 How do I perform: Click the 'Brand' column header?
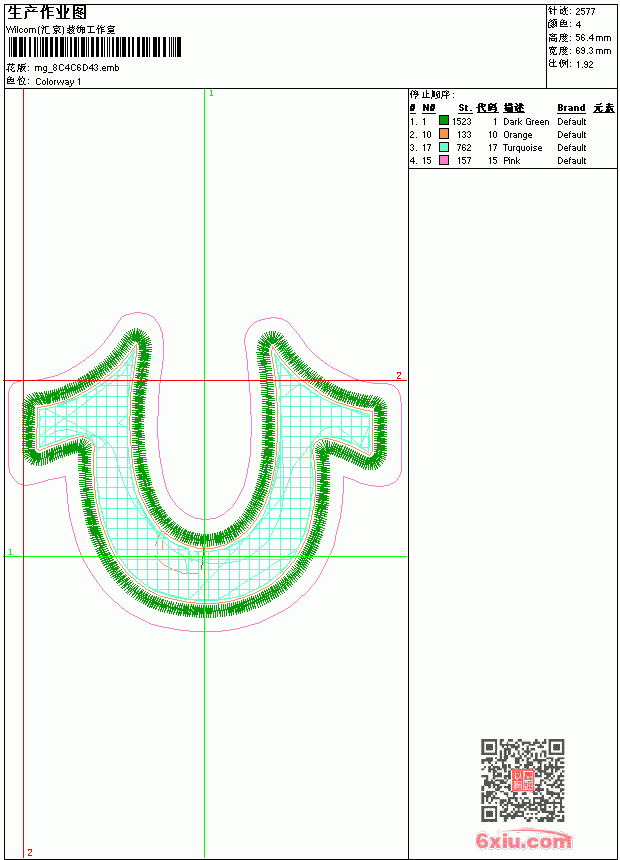(571, 108)
